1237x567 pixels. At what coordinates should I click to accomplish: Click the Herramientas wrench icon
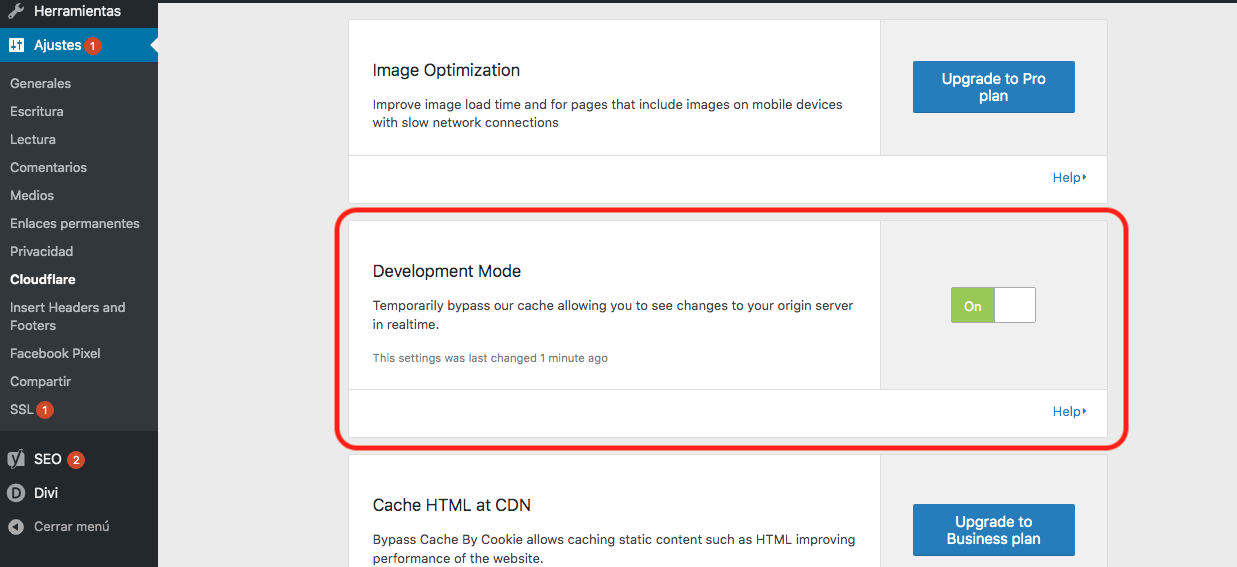tap(16, 12)
